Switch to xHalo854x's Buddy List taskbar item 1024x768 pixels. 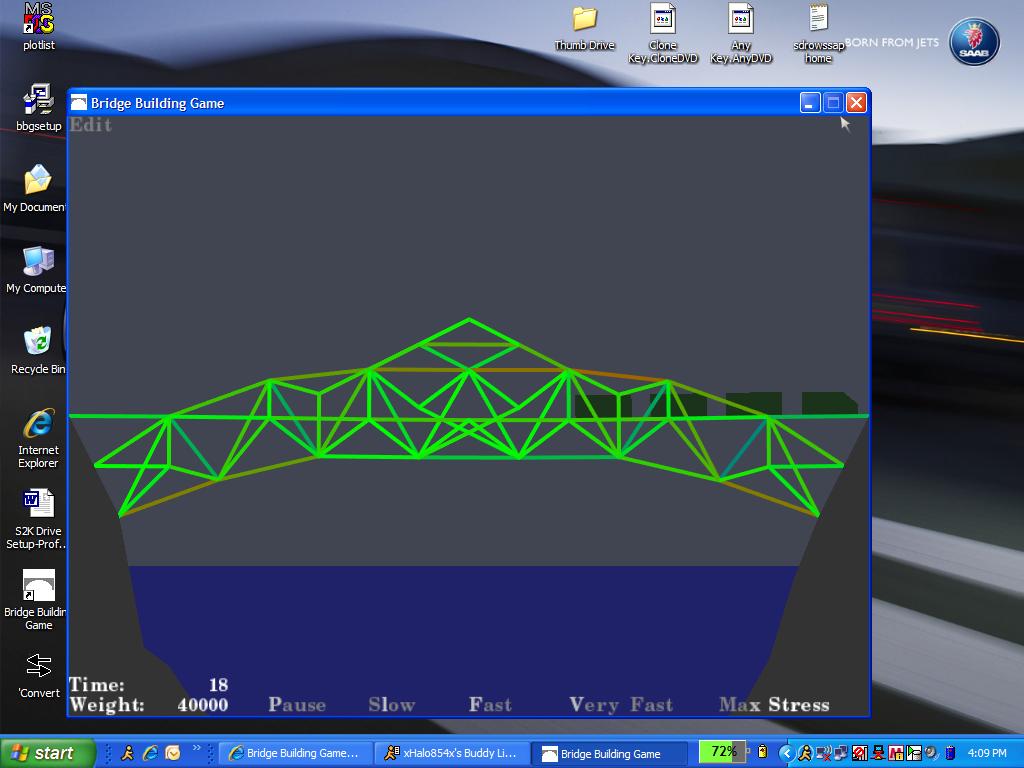452,753
